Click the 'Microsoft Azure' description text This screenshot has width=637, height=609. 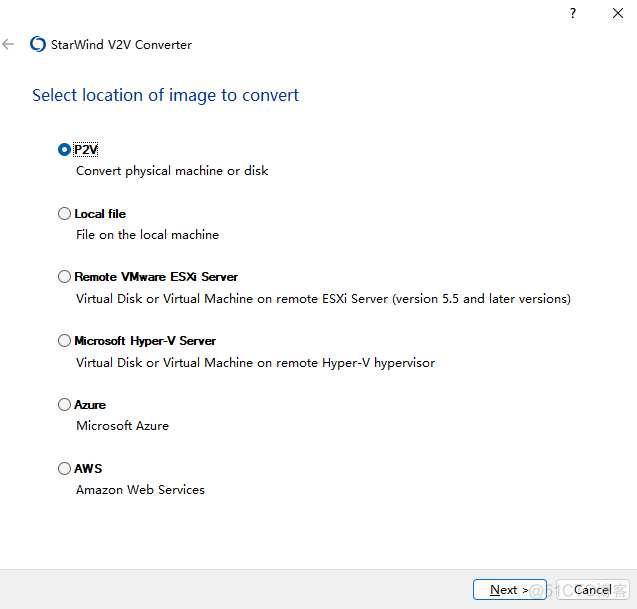(122, 426)
